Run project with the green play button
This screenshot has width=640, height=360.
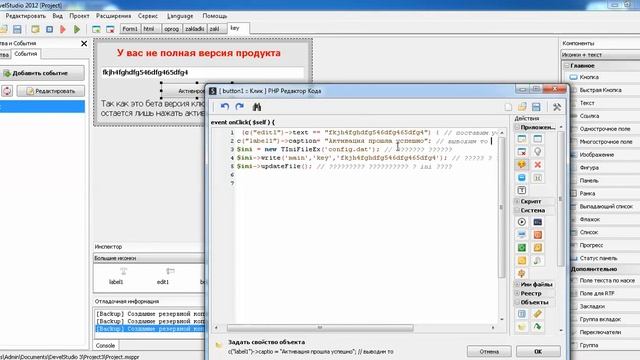77,29
